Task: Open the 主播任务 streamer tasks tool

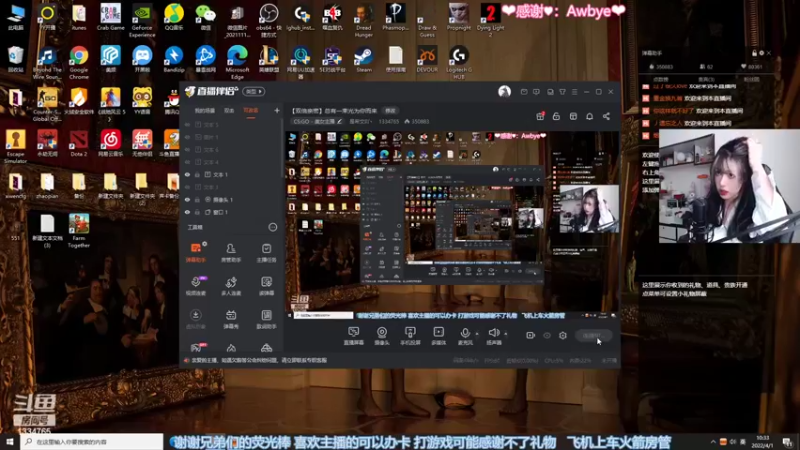Action: point(266,253)
